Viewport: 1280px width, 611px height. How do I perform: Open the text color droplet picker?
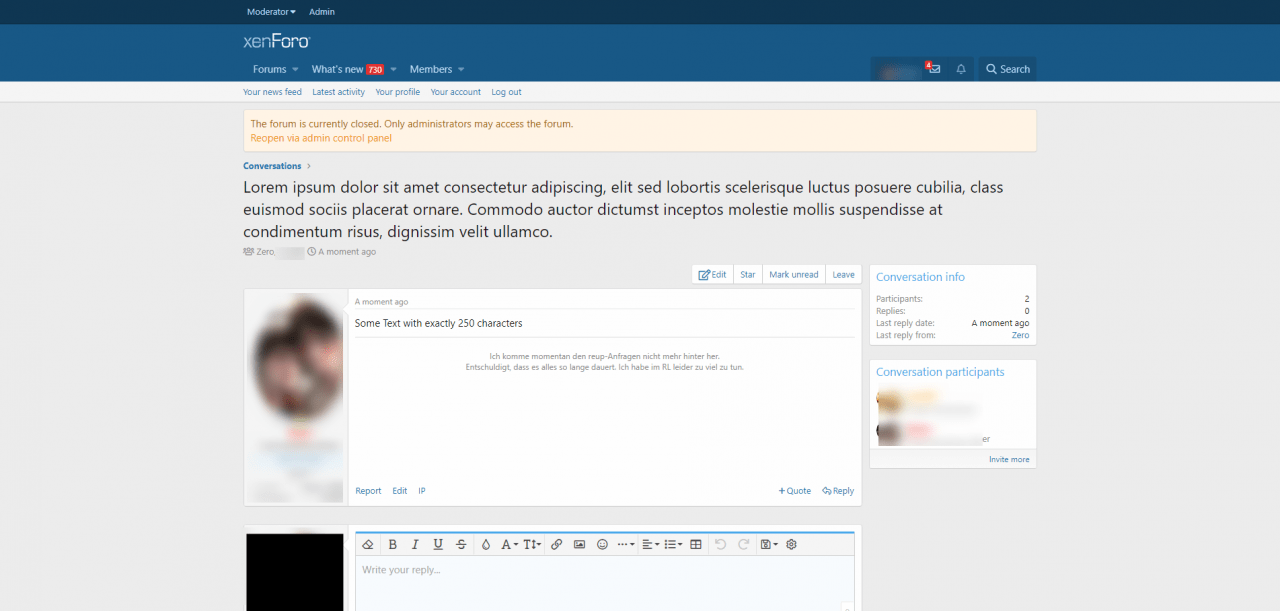coord(486,545)
